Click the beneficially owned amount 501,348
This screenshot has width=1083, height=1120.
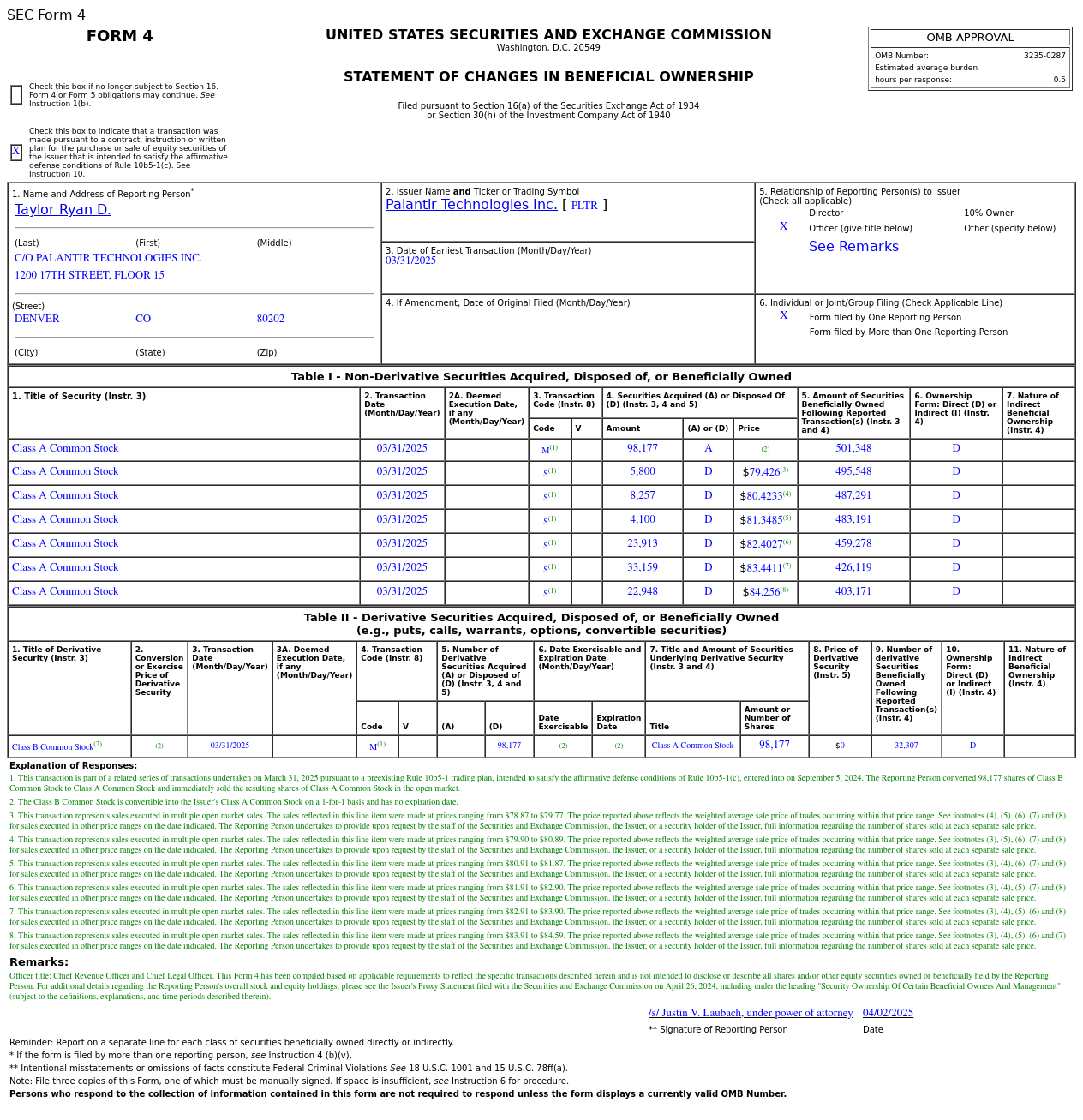pos(853,448)
